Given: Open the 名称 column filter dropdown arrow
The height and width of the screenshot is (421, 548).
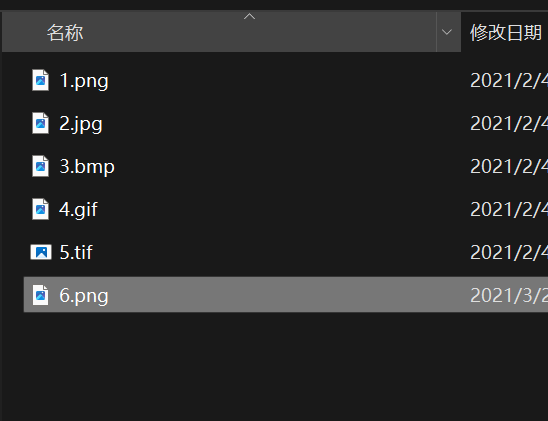Looking at the screenshot, I should [447, 32].
